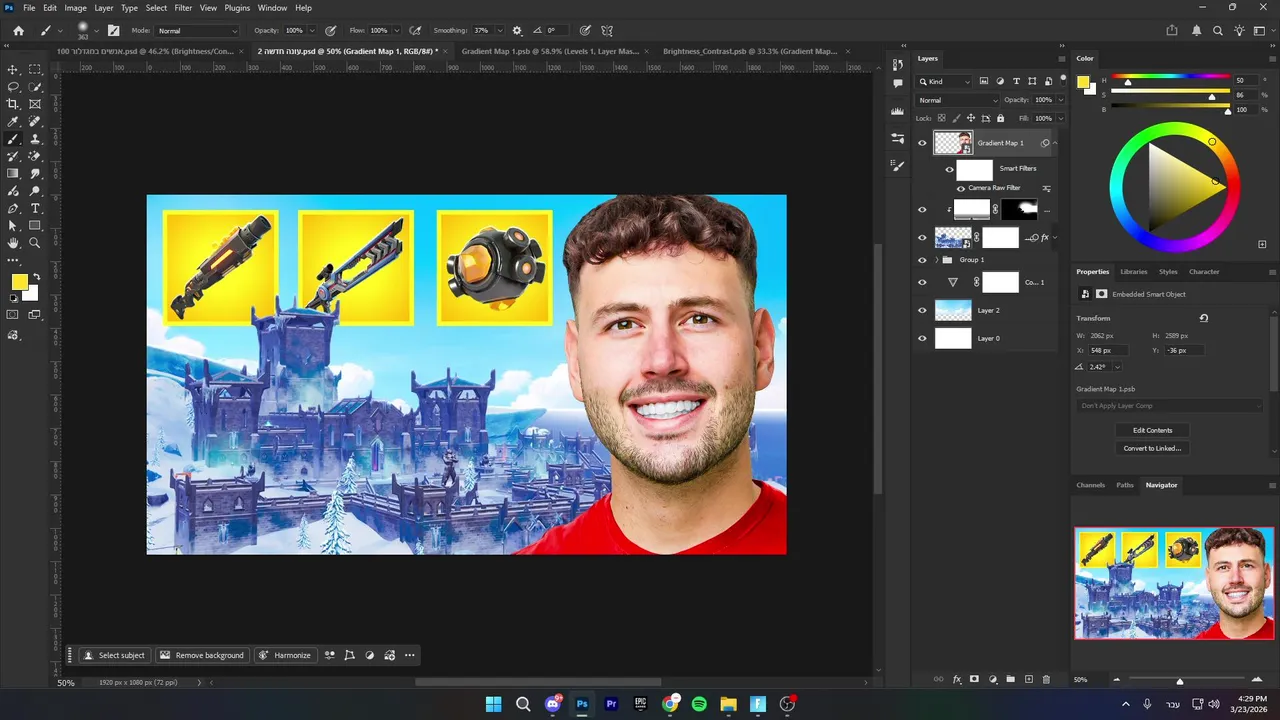The image size is (1280, 720).
Task: Open brush settings gear for smoothing options
Action: tap(517, 31)
